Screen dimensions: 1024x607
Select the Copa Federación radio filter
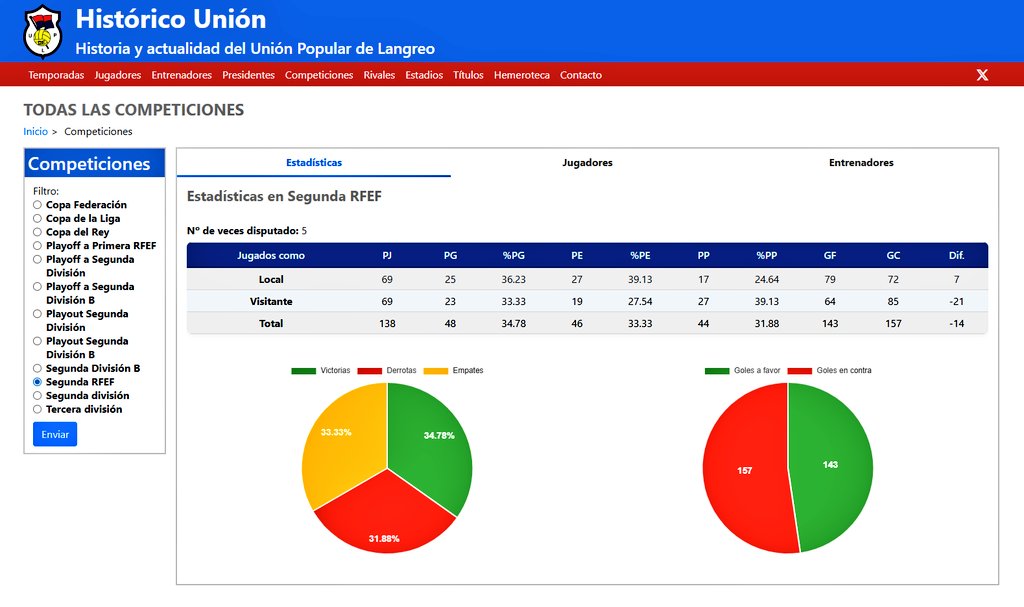[x=37, y=205]
